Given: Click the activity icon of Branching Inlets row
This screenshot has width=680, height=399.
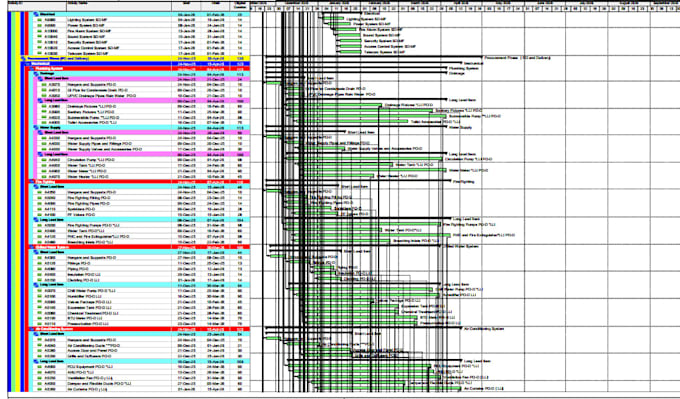Looking at the screenshot, I should click(39, 242).
